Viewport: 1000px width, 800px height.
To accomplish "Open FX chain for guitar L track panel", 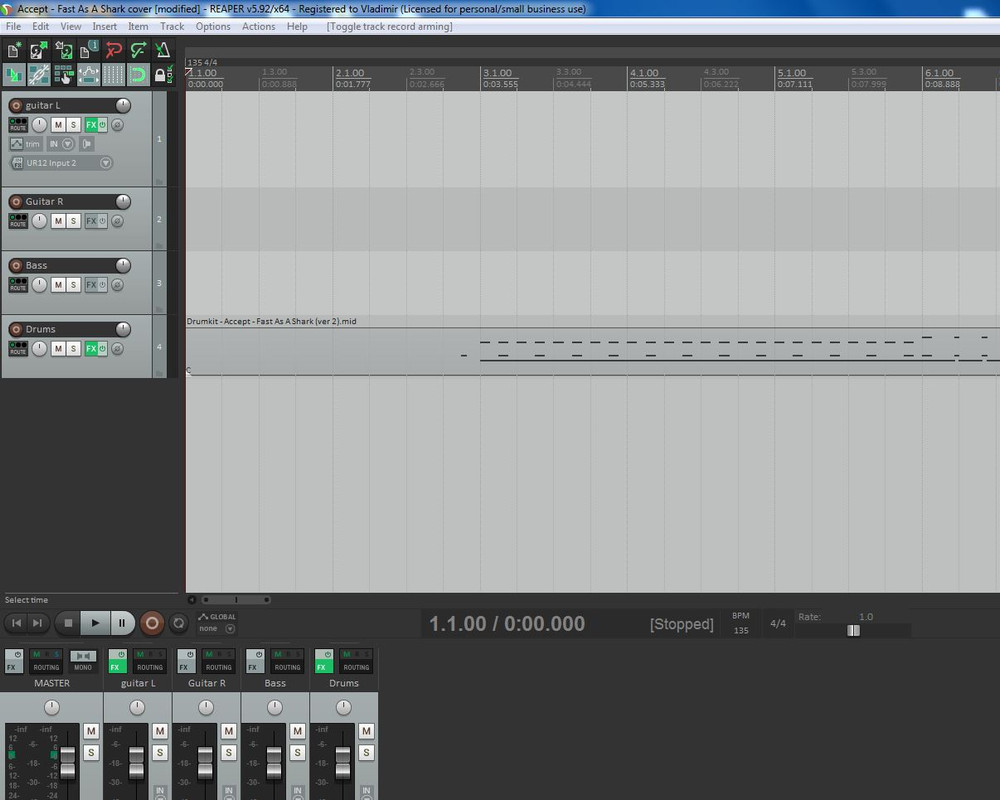I will point(91,125).
